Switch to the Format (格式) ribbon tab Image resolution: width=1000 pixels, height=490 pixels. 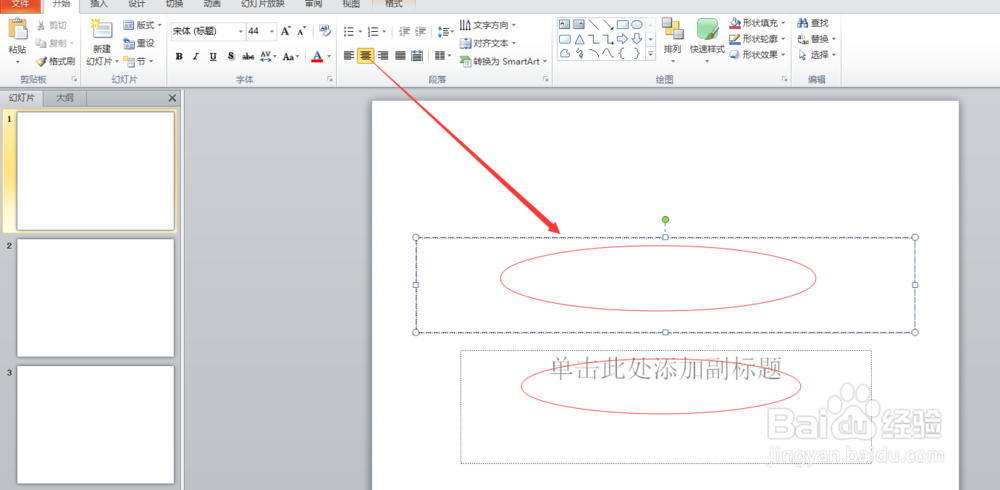[394, 4]
